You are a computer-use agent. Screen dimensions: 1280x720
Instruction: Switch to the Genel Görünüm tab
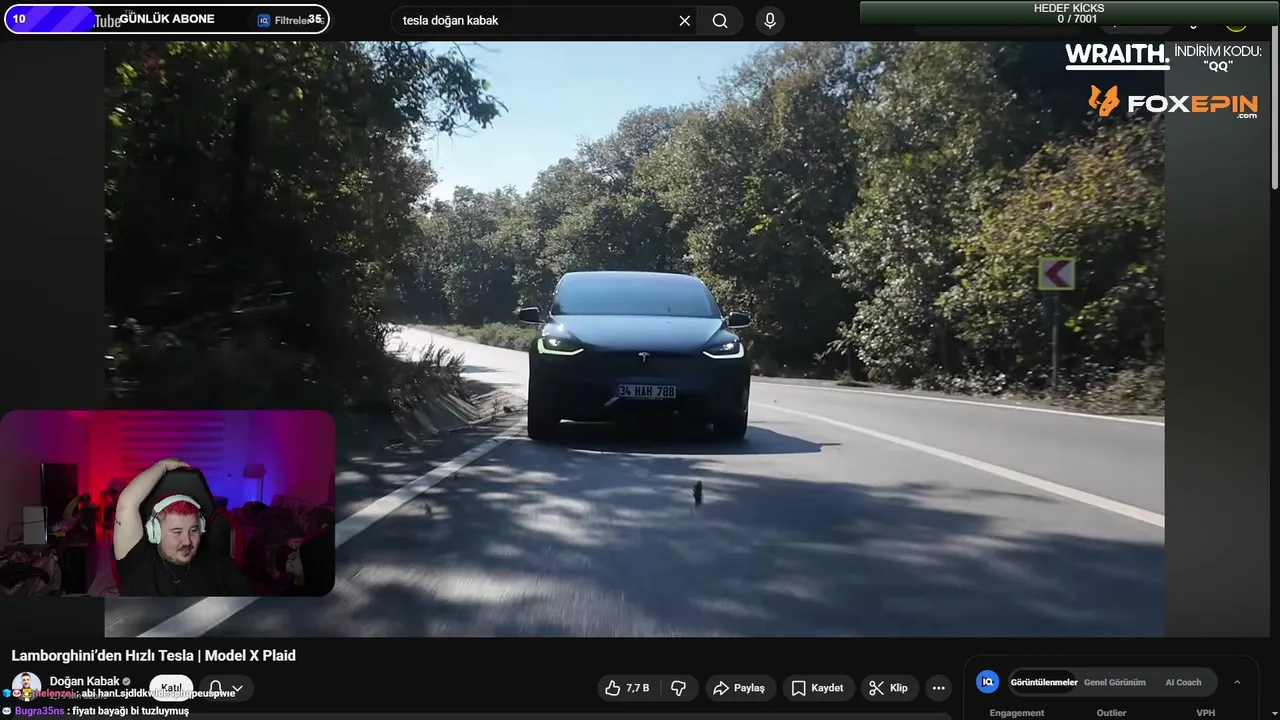(x=1114, y=682)
